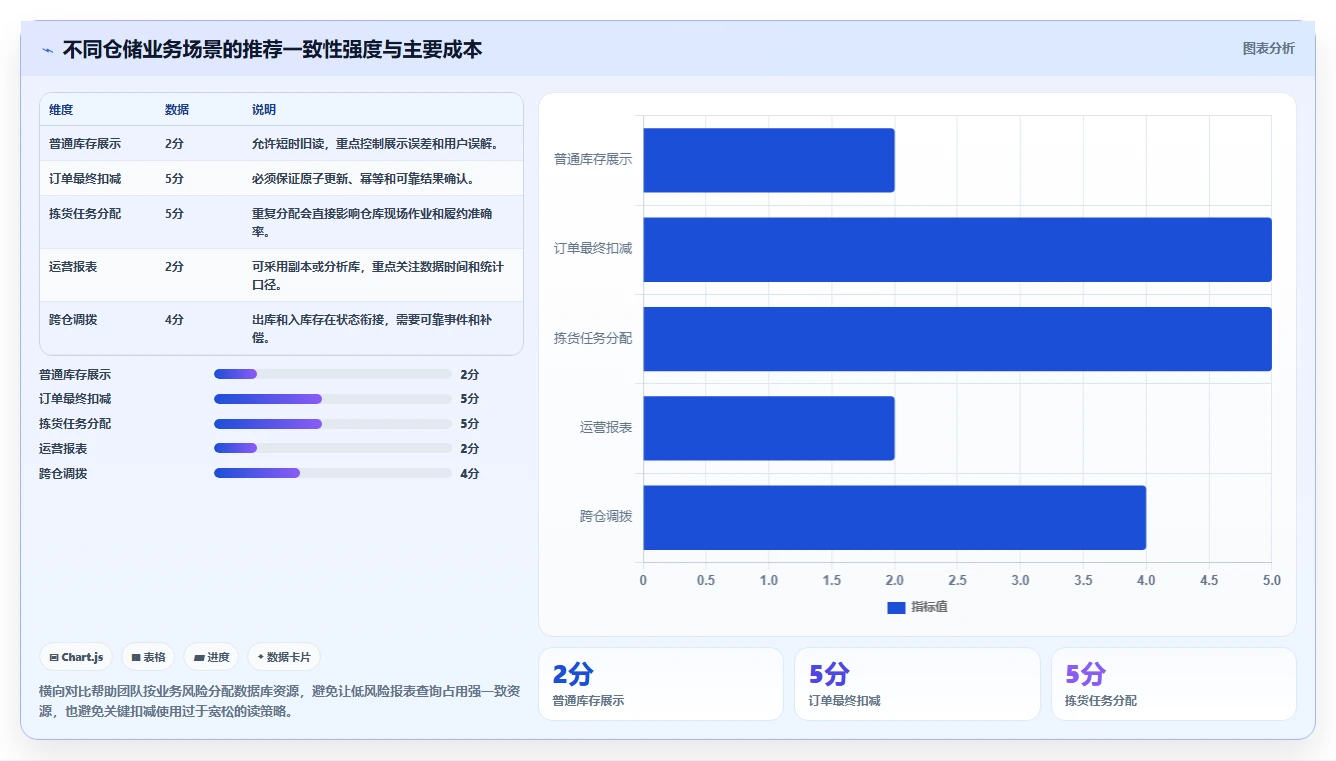The height and width of the screenshot is (761, 1336).
Task: Click the 订单最终扣减 chart bar
Action: [x=957, y=249]
